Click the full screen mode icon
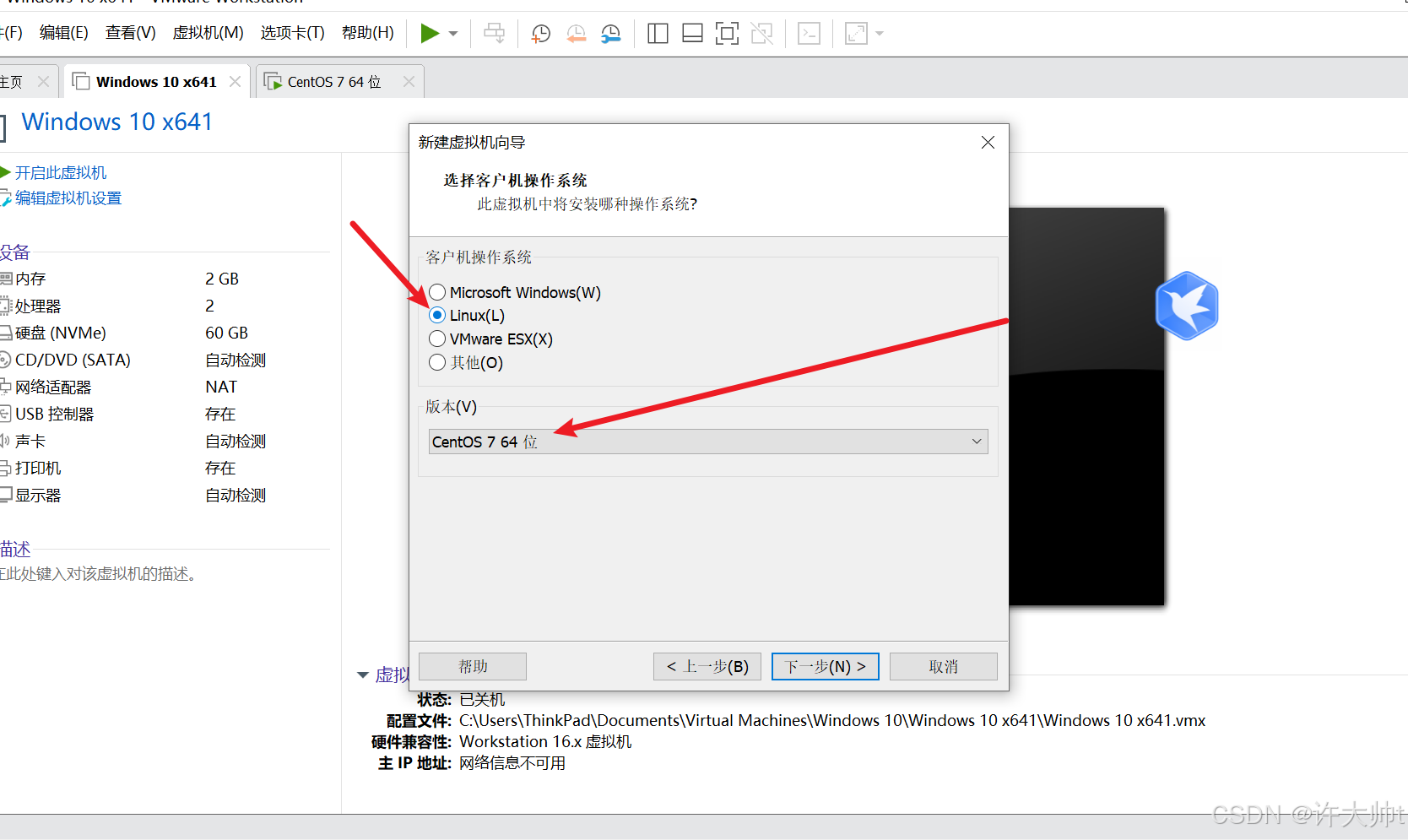 [x=727, y=33]
